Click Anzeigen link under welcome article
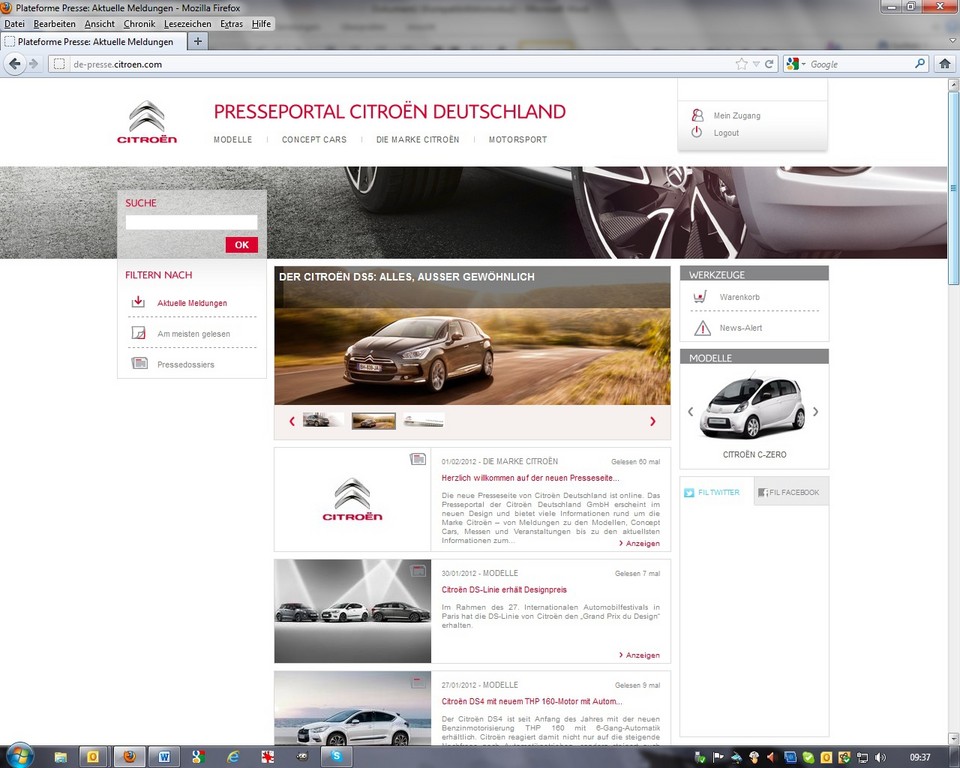 tap(639, 543)
